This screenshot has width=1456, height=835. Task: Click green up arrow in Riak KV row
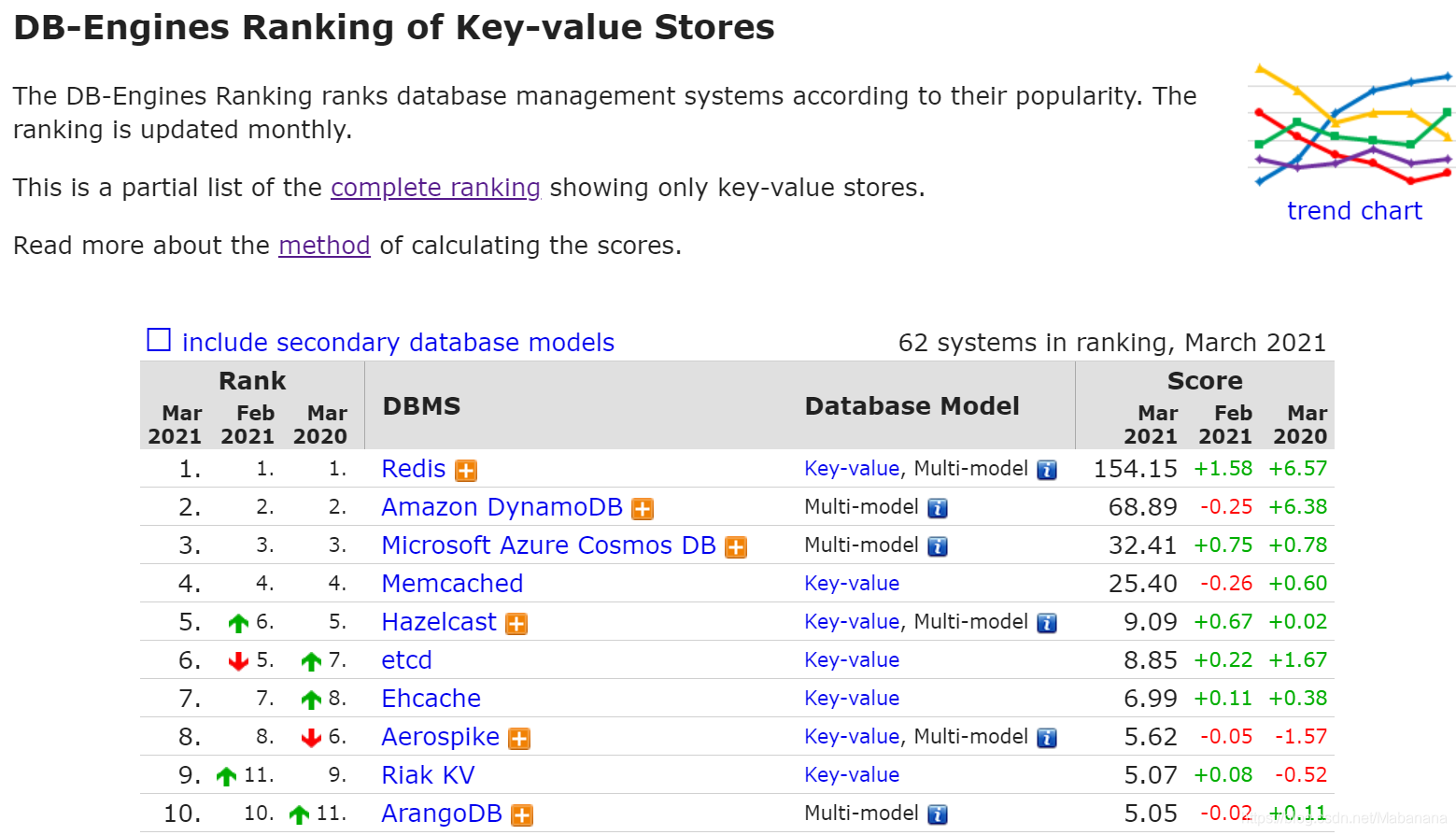point(226,776)
